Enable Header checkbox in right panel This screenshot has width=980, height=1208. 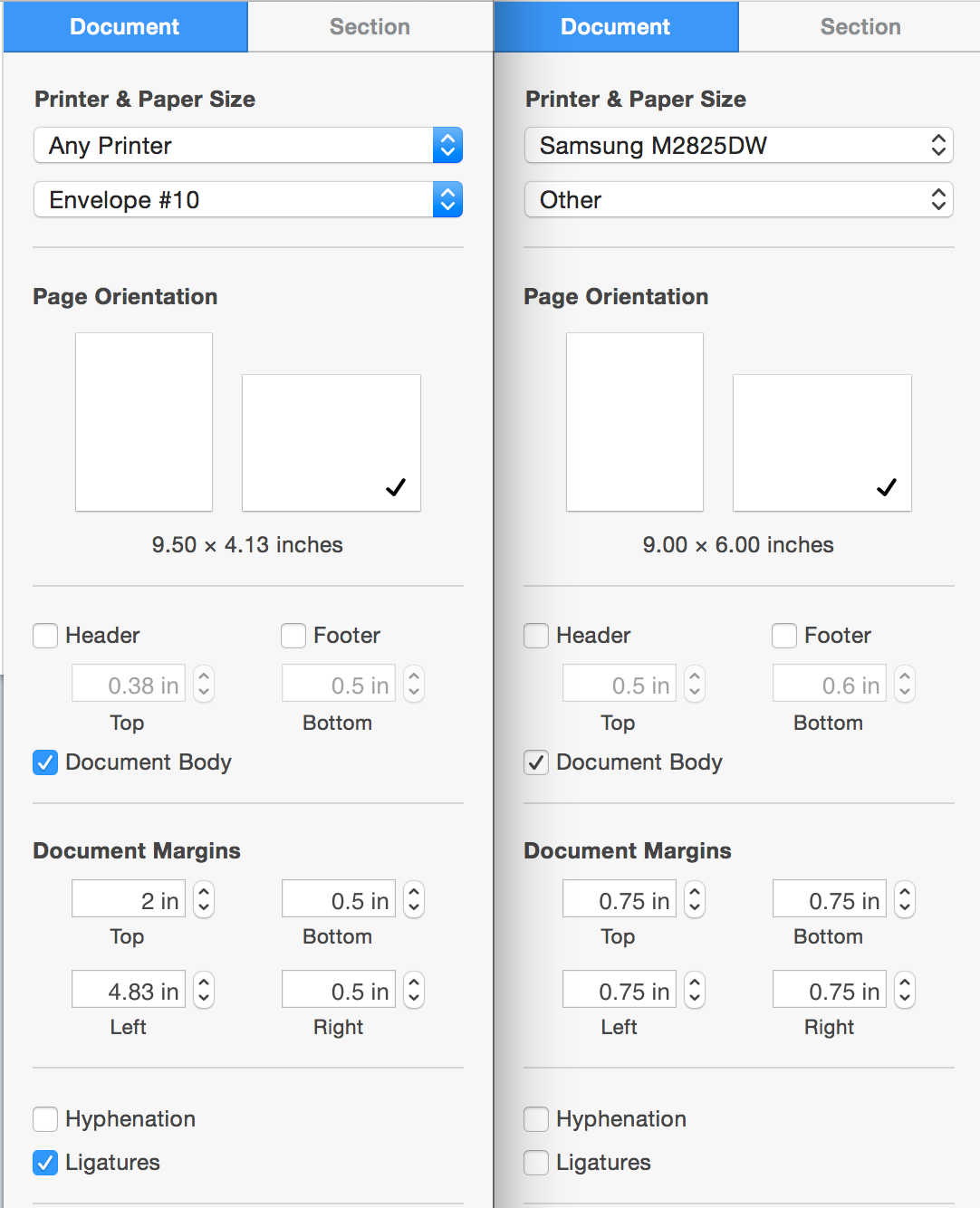pos(536,636)
